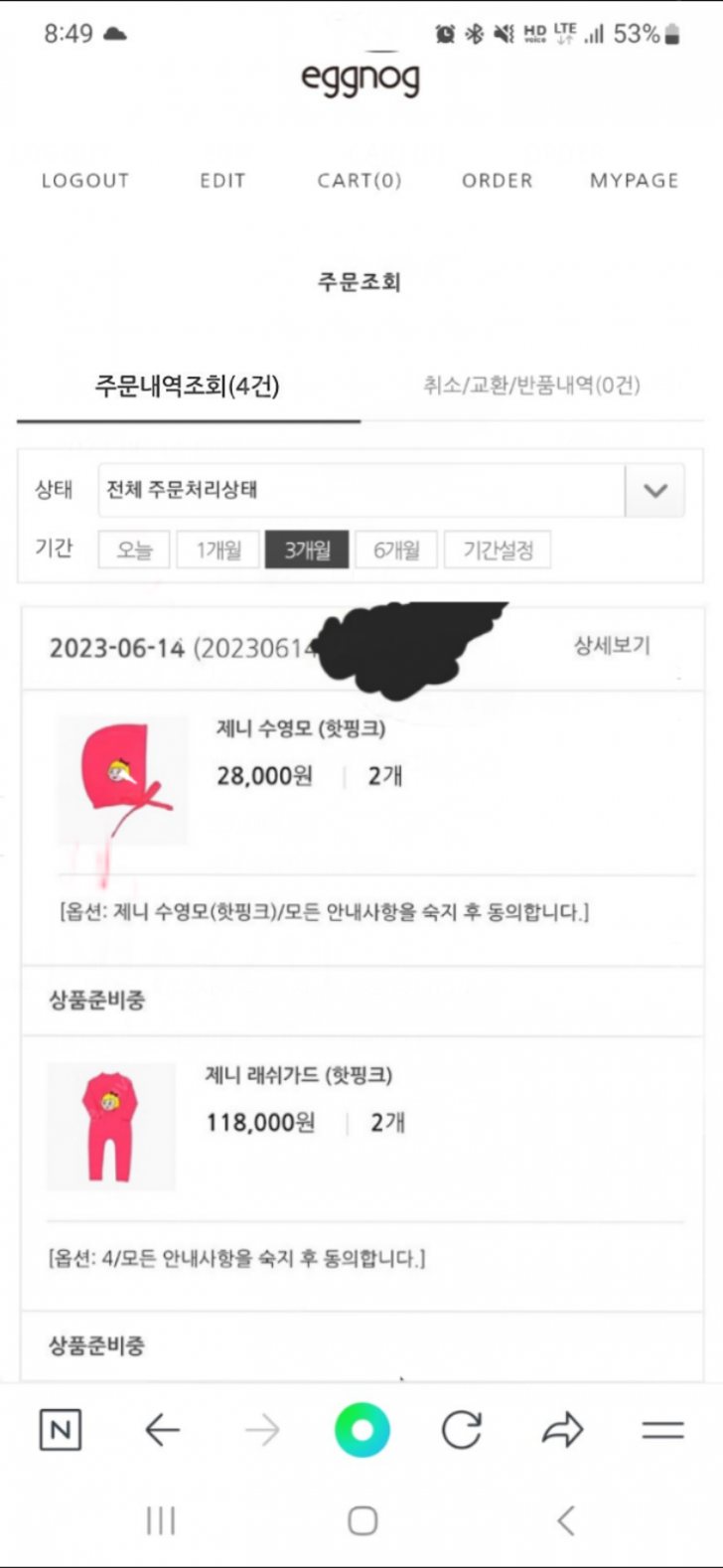The width and height of the screenshot is (723, 1568).
Task: Open Android recent apps button
Action: coord(161,1520)
